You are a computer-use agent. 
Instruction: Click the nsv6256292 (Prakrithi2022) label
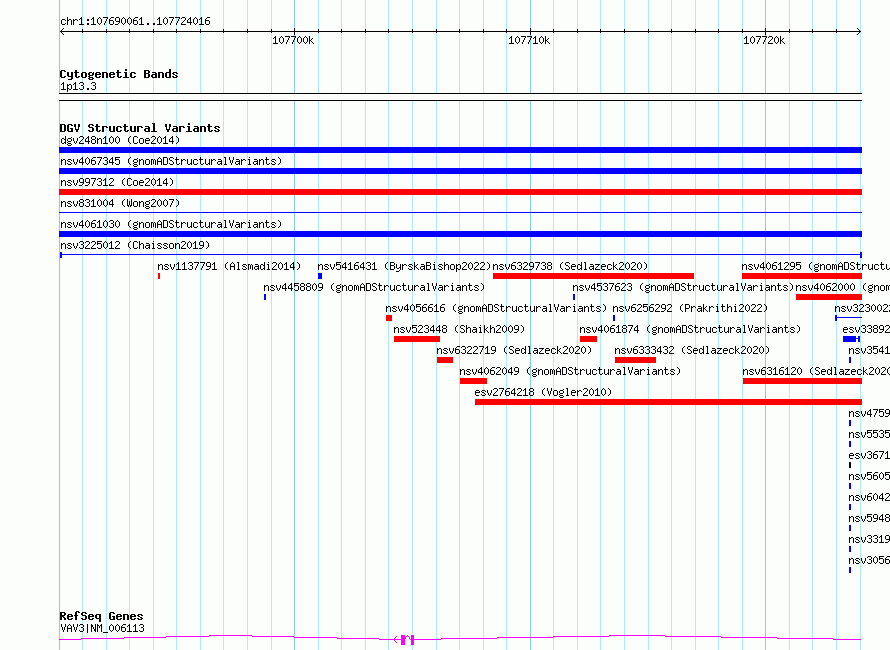coord(690,308)
